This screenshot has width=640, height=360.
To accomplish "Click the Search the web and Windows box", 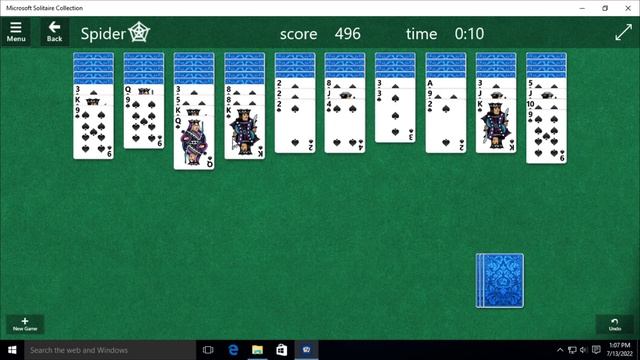I will pyautogui.click(x=110, y=350).
